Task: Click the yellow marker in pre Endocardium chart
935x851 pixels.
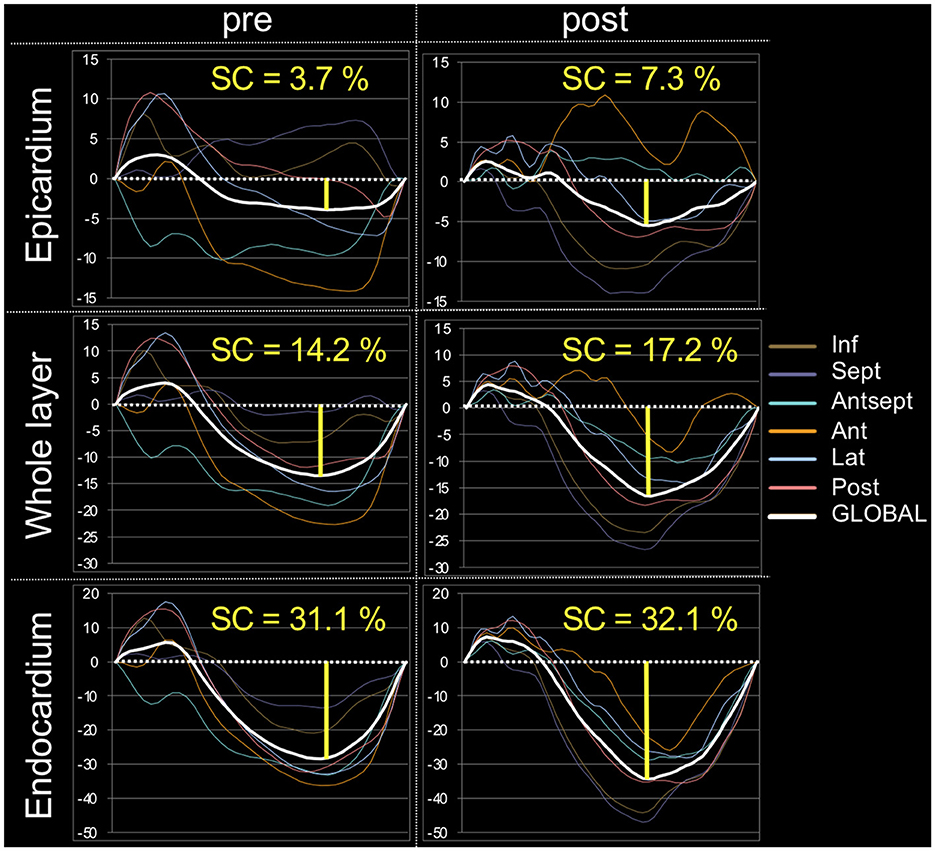Action: (326, 710)
